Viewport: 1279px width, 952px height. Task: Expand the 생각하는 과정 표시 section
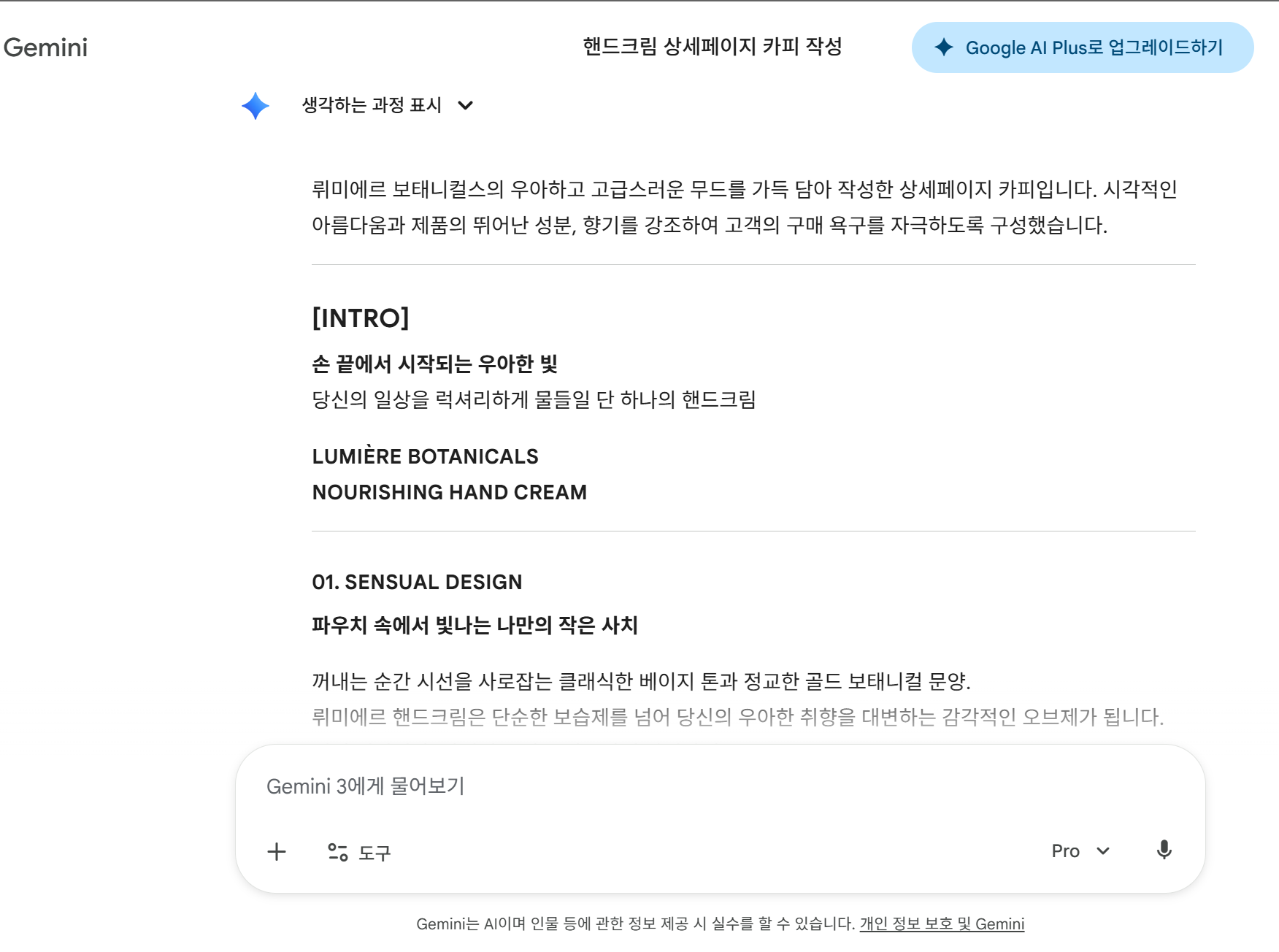(x=388, y=105)
